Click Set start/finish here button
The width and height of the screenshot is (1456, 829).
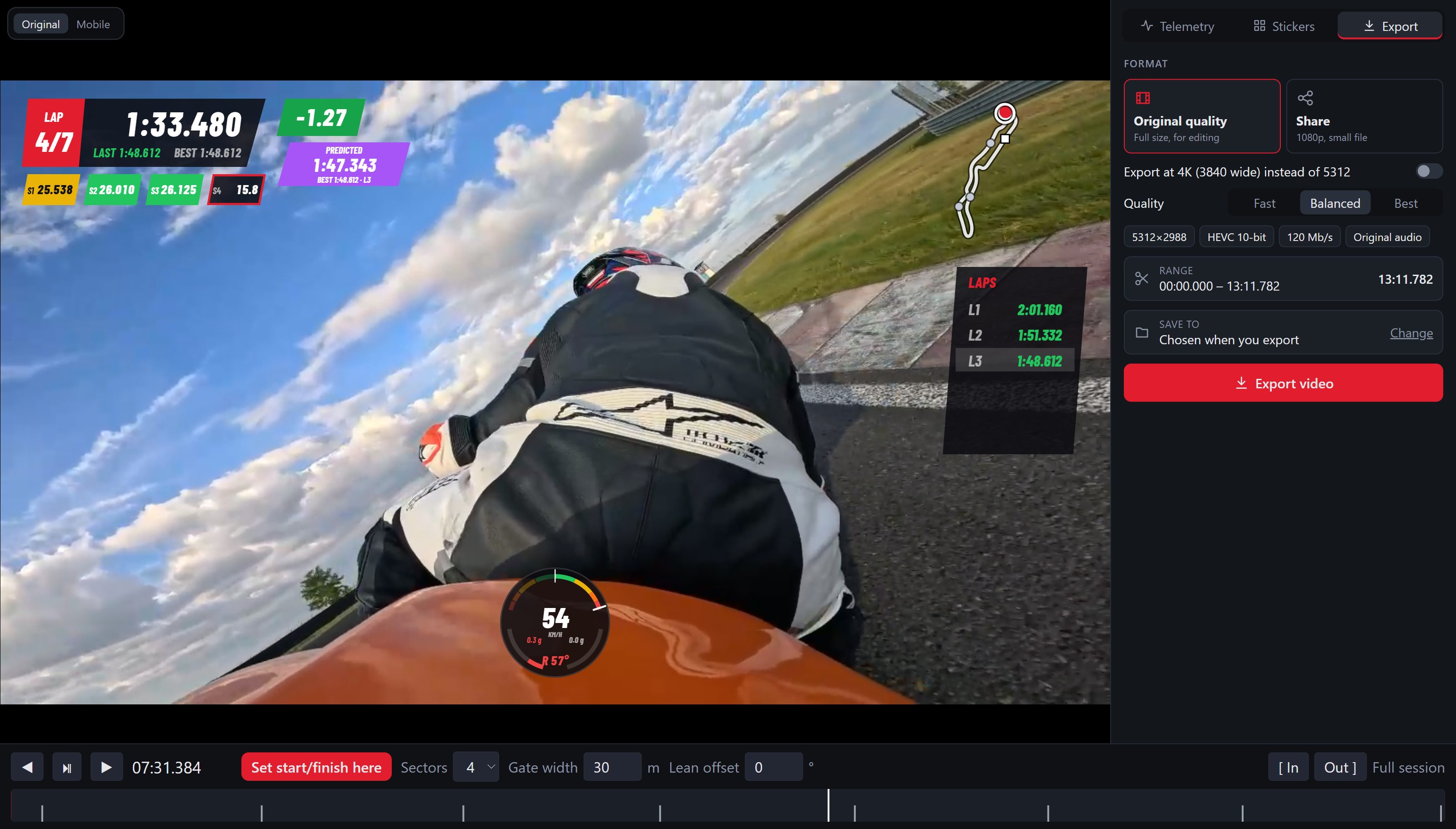[x=316, y=767]
